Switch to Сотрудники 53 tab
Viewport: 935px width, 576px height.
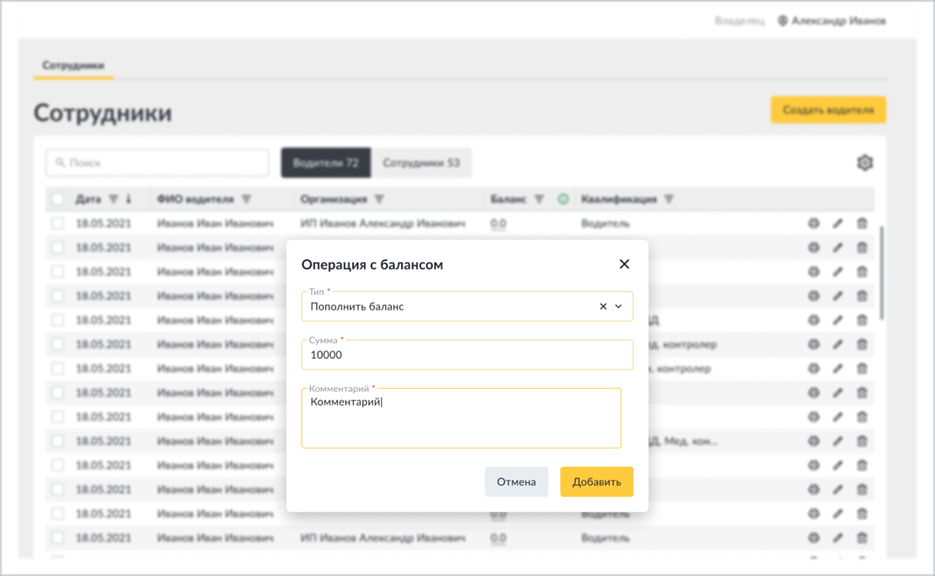coord(421,163)
